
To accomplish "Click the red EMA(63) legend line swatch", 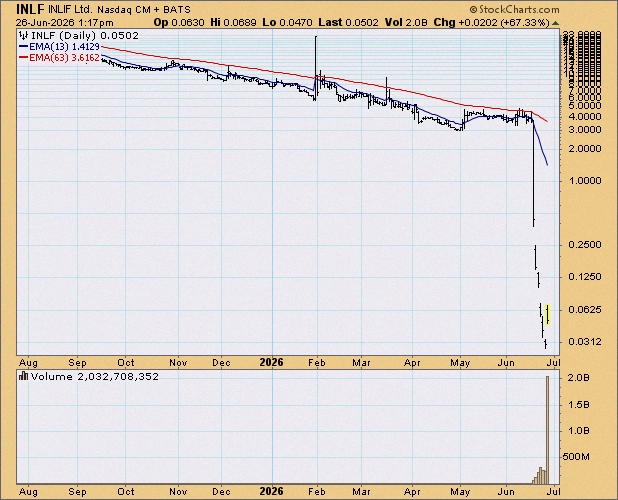I will (24, 58).
